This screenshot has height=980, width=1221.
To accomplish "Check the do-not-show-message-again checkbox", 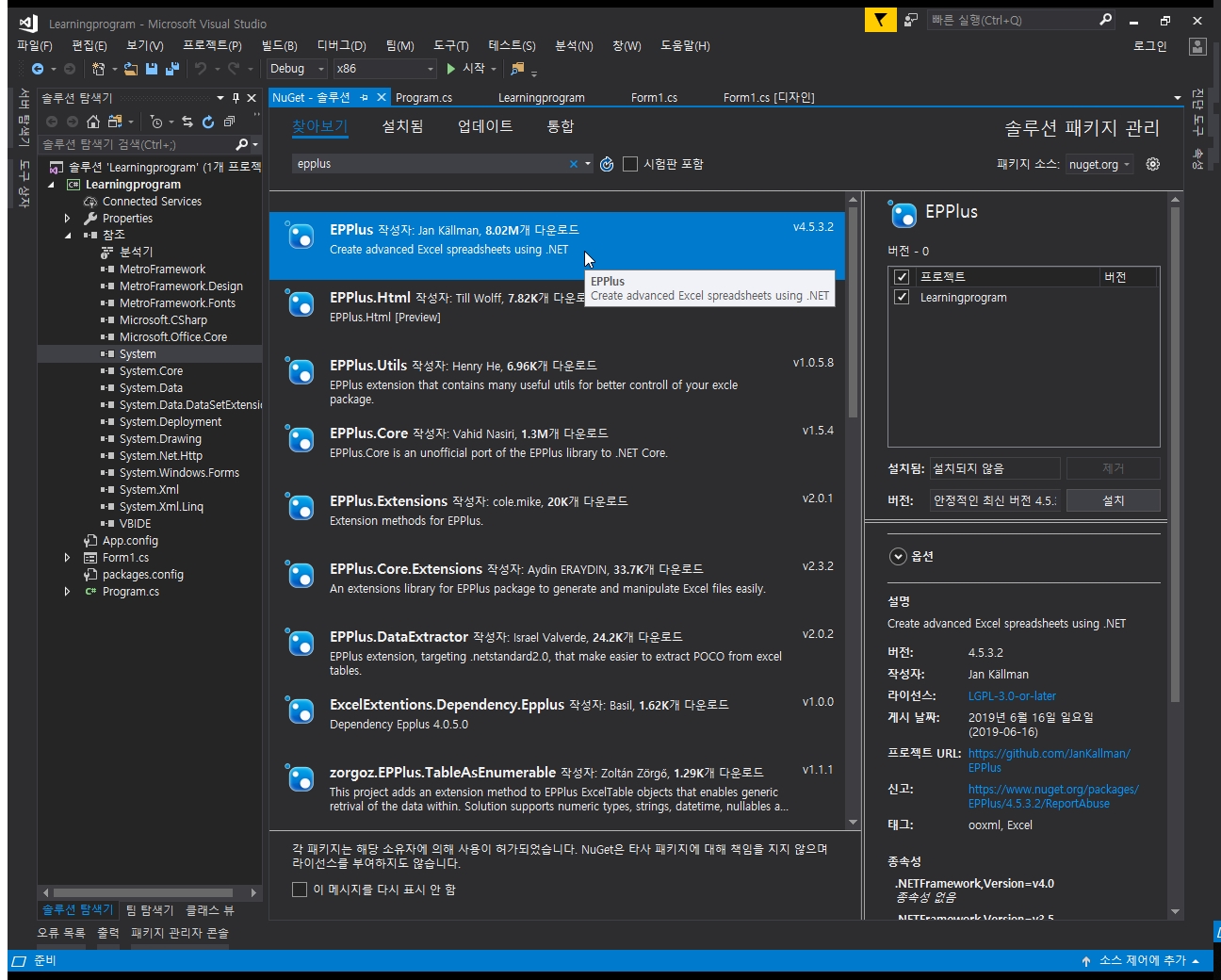I will (x=300, y=890).
